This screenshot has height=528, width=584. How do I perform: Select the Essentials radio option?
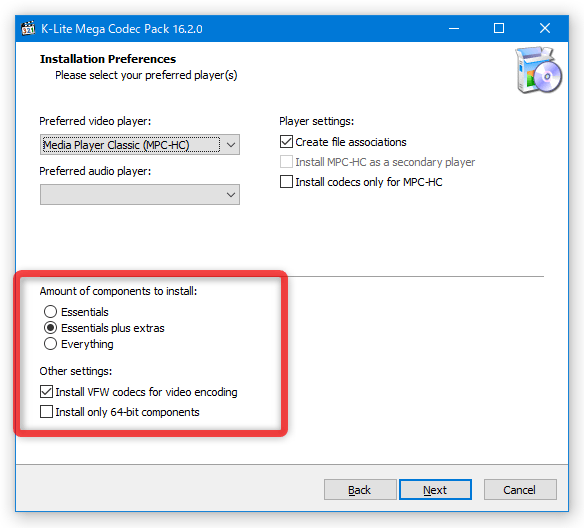click(50, 311)
